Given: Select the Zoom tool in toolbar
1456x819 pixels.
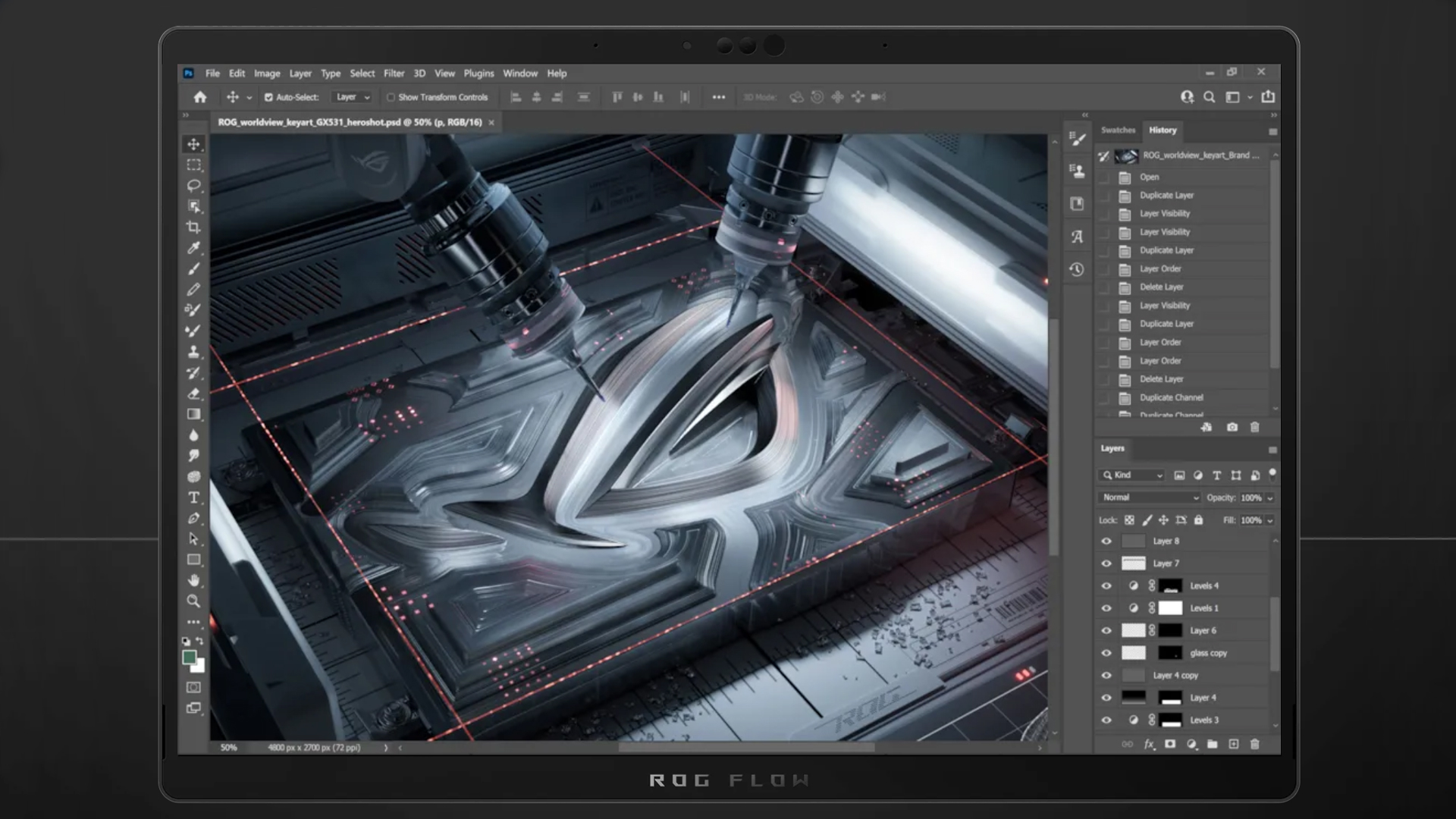Looking at the screenshot, I should (194, 601).
